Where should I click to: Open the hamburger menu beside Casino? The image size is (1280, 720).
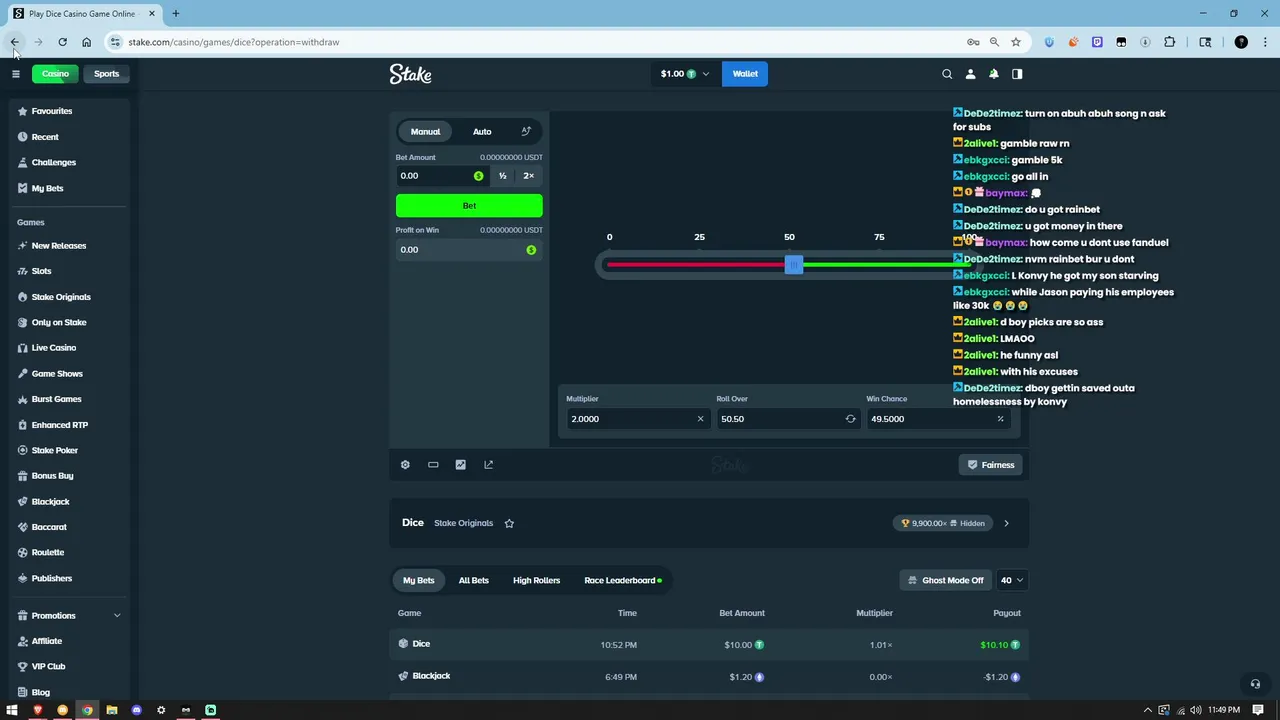pos(15,74)
